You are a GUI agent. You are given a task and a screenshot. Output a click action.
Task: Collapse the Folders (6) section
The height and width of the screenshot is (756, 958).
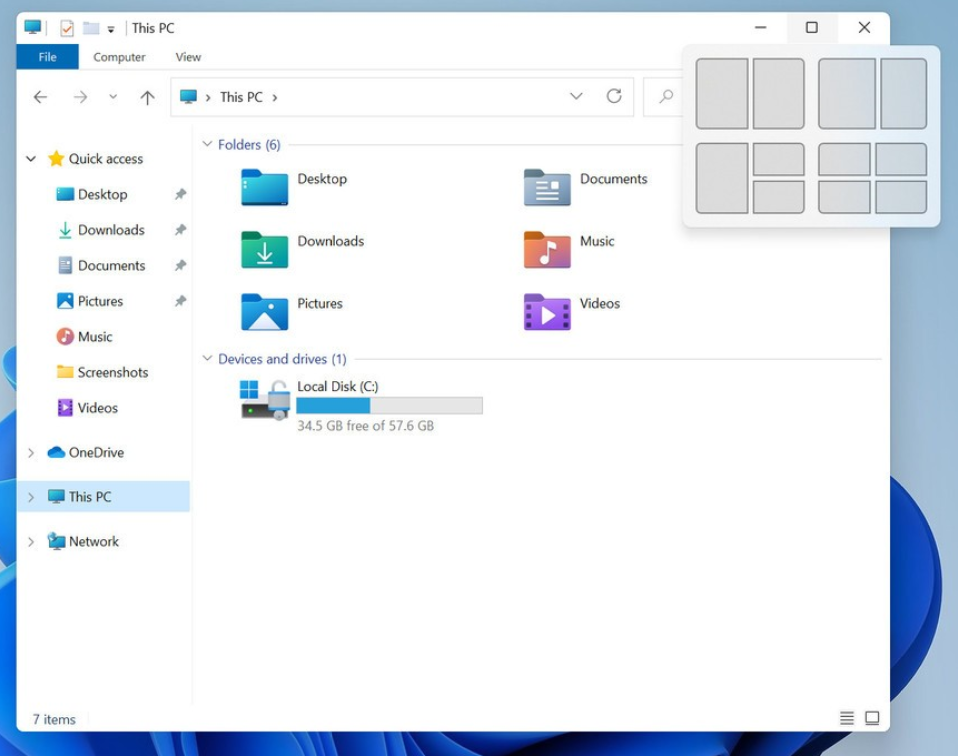tap(206, 144)
